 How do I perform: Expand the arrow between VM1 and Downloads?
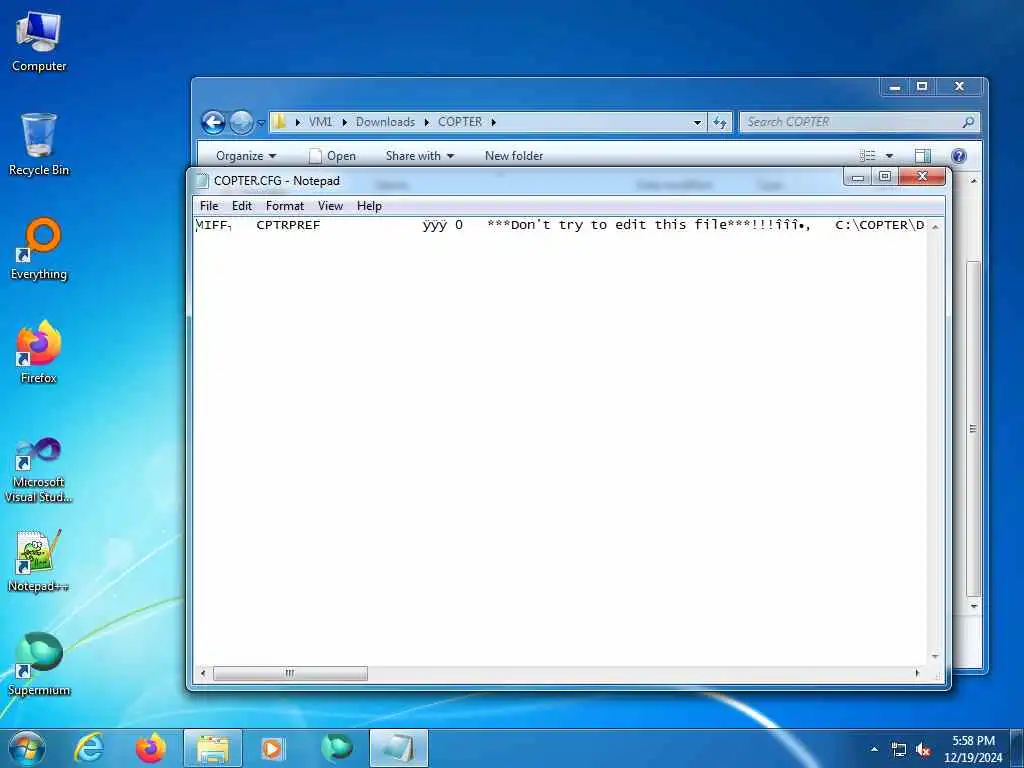tap(344, 122)
